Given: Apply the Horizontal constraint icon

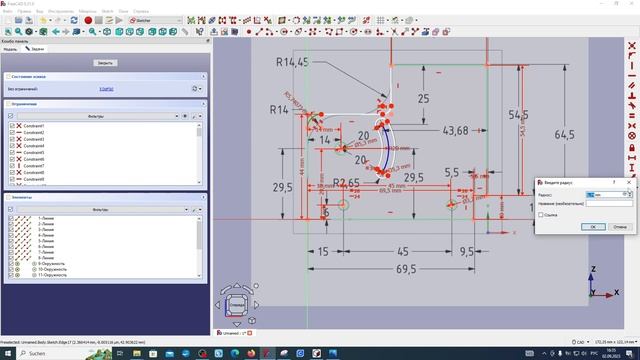Looking at the screenshot, I should coord(632,76).
